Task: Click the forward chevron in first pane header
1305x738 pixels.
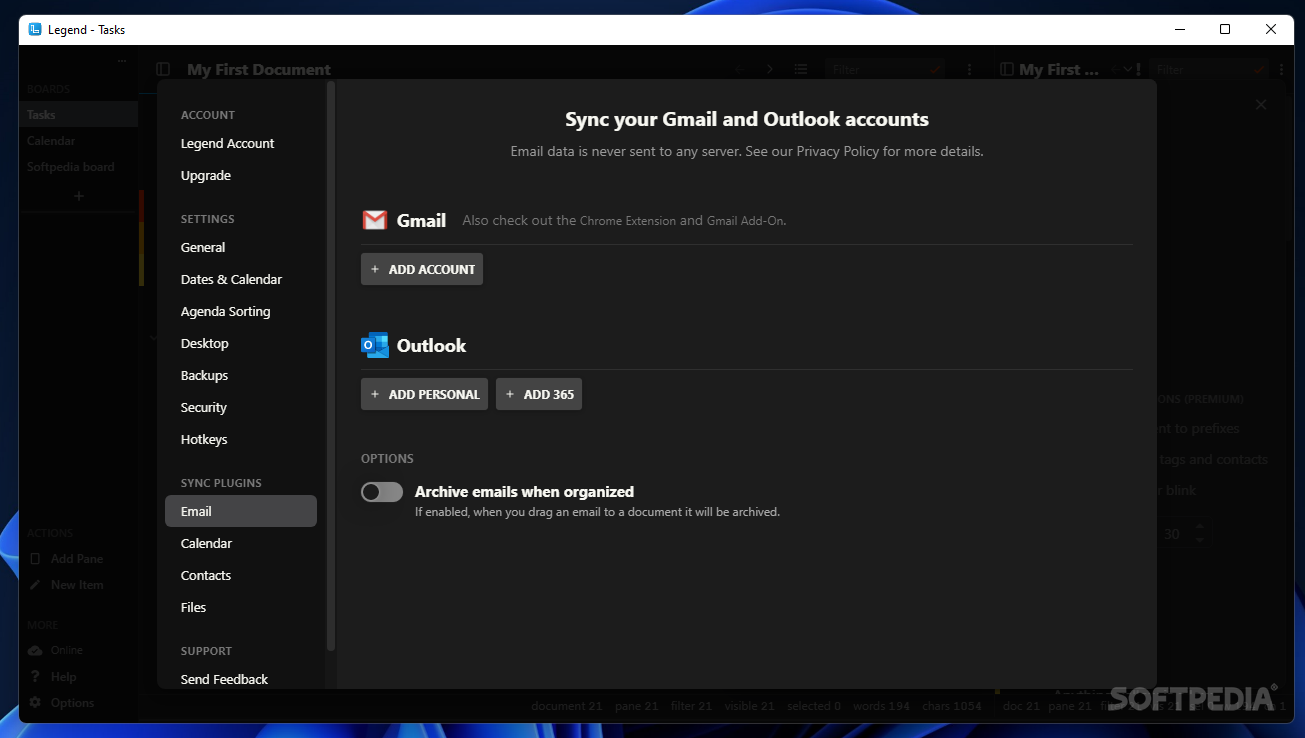Action: tap(770, 69)
